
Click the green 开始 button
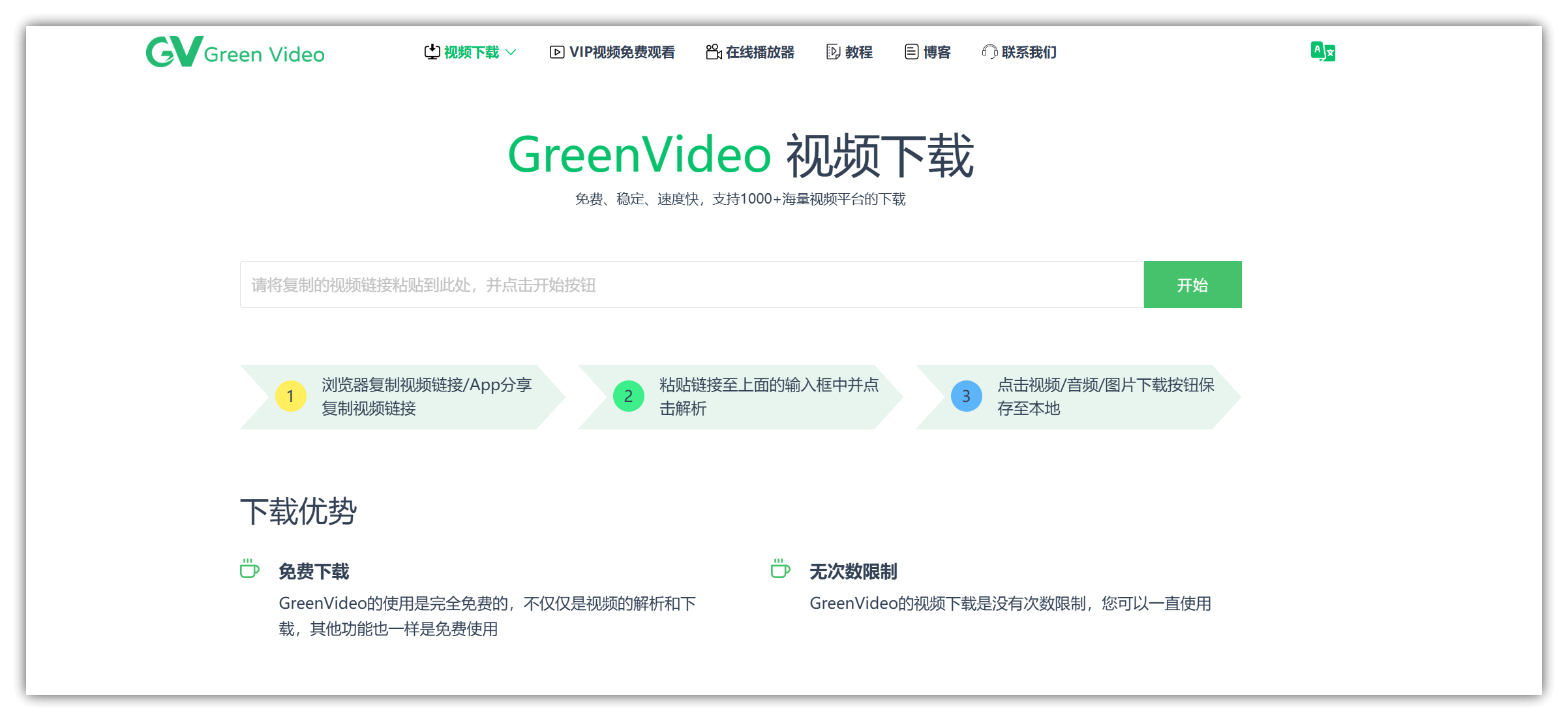[x=1192, y=284]
